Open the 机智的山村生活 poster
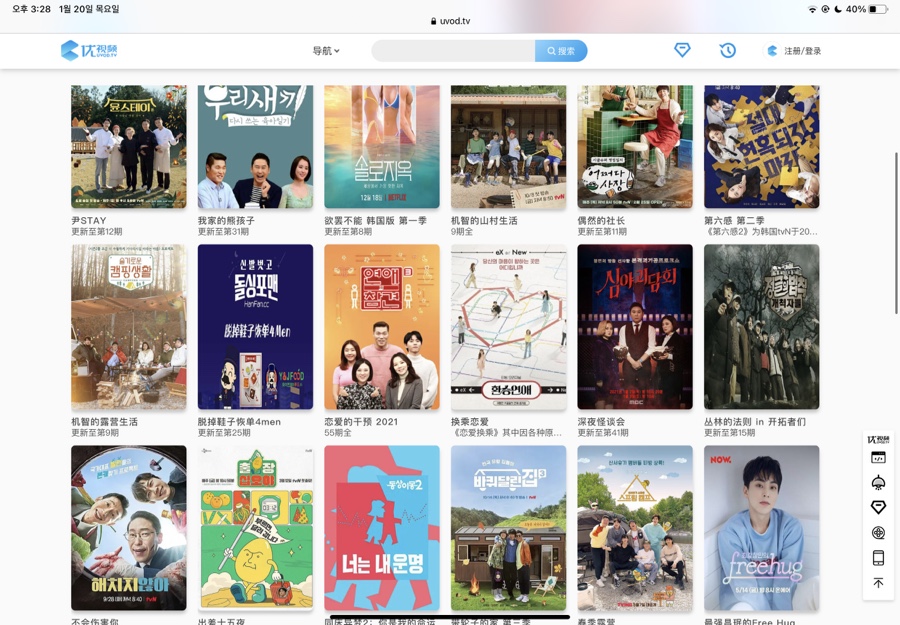The height and width of the screenshot is (625, 900). [509, 146]
